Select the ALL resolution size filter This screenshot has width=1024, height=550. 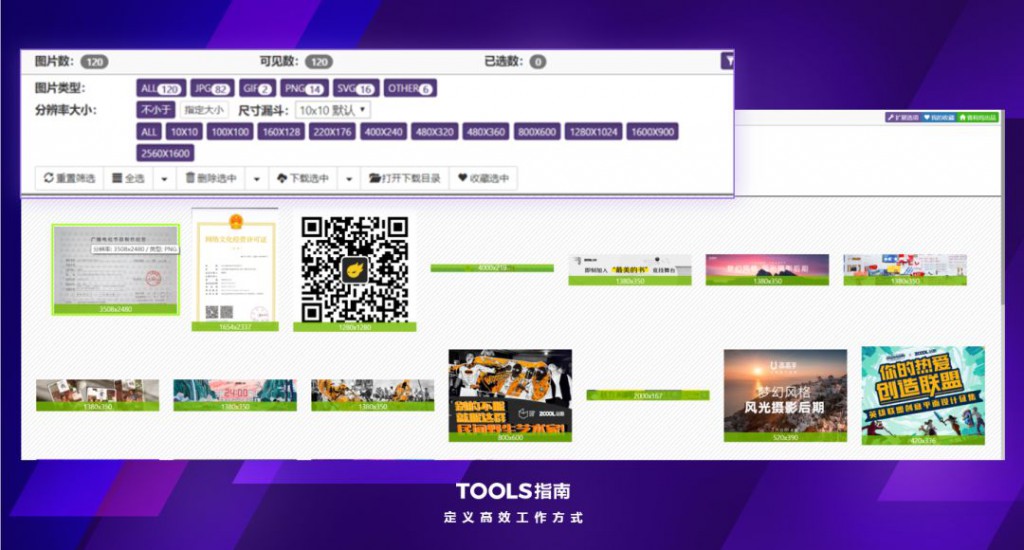click(x=149, y=132)
